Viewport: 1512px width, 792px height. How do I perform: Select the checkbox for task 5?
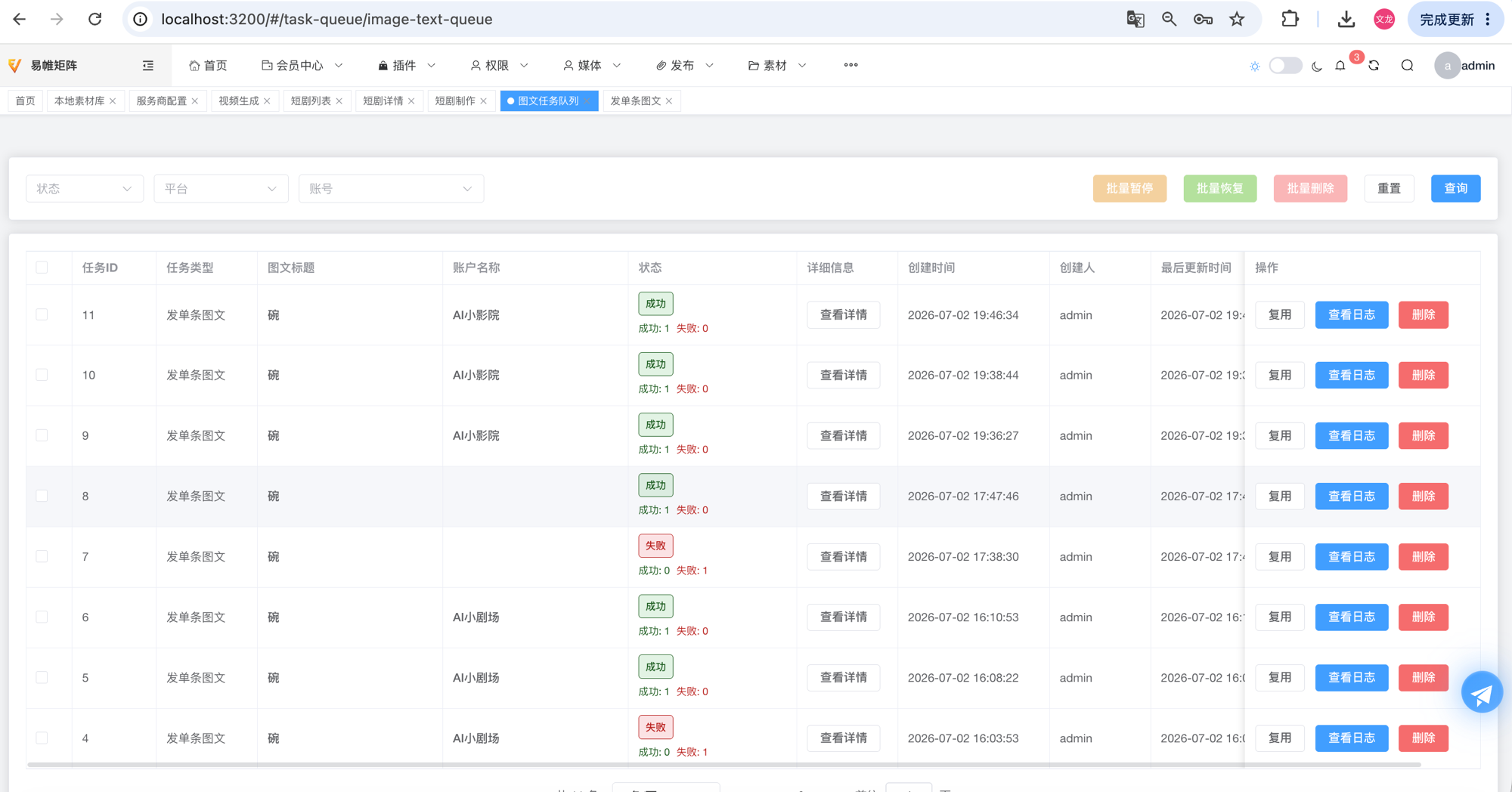(42, 677)
